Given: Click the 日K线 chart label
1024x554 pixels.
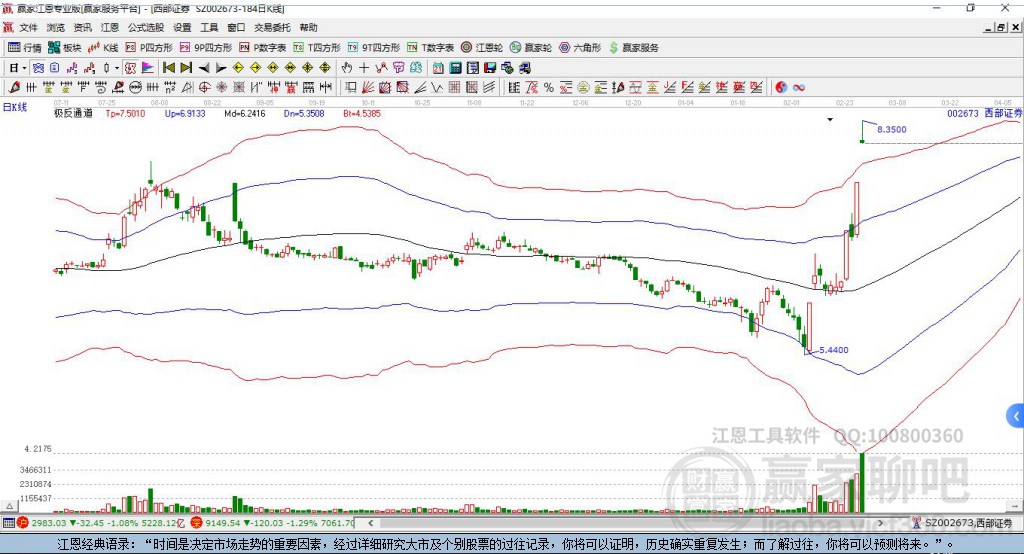Looking at the screenshot, I should [15, 107].
